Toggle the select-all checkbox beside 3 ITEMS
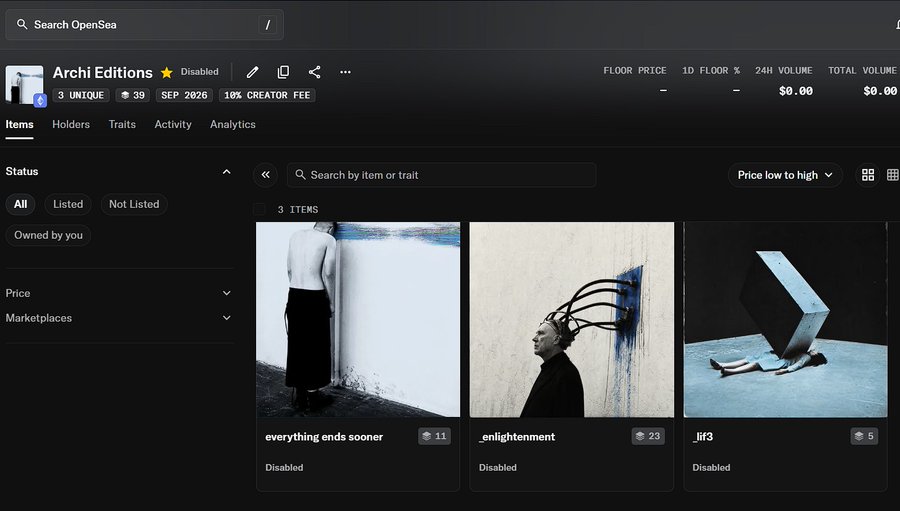The height and width of the screenshot is (511, 900). pos(259,210)
